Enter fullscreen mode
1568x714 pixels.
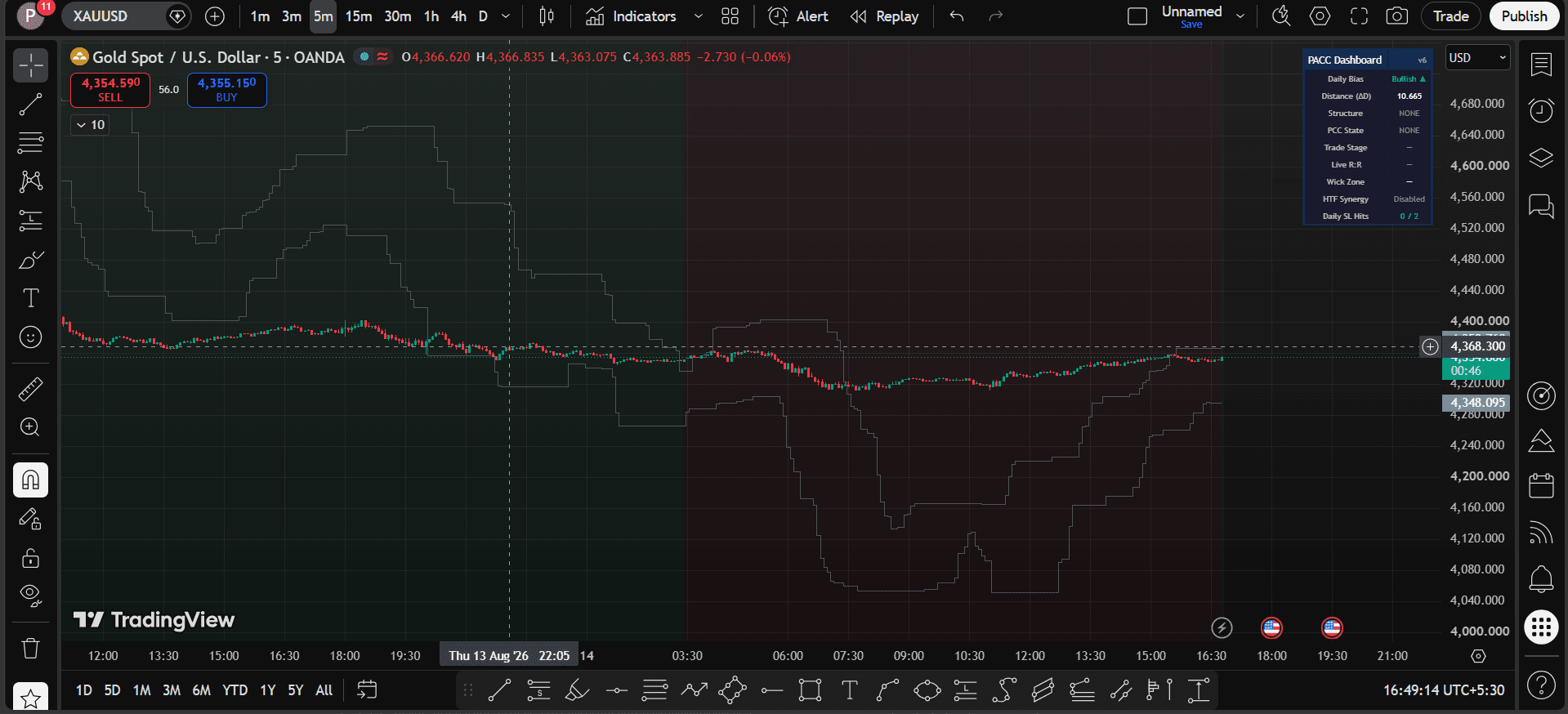pos(1359,16)
